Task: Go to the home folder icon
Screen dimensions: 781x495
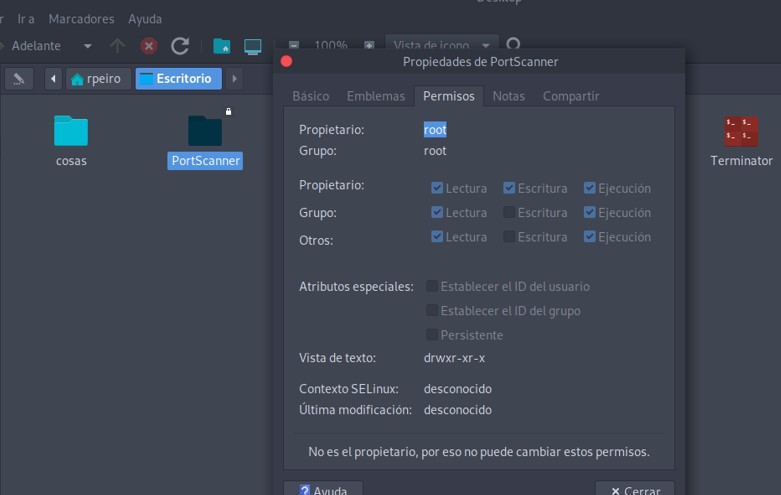Action: coord(222,46)
